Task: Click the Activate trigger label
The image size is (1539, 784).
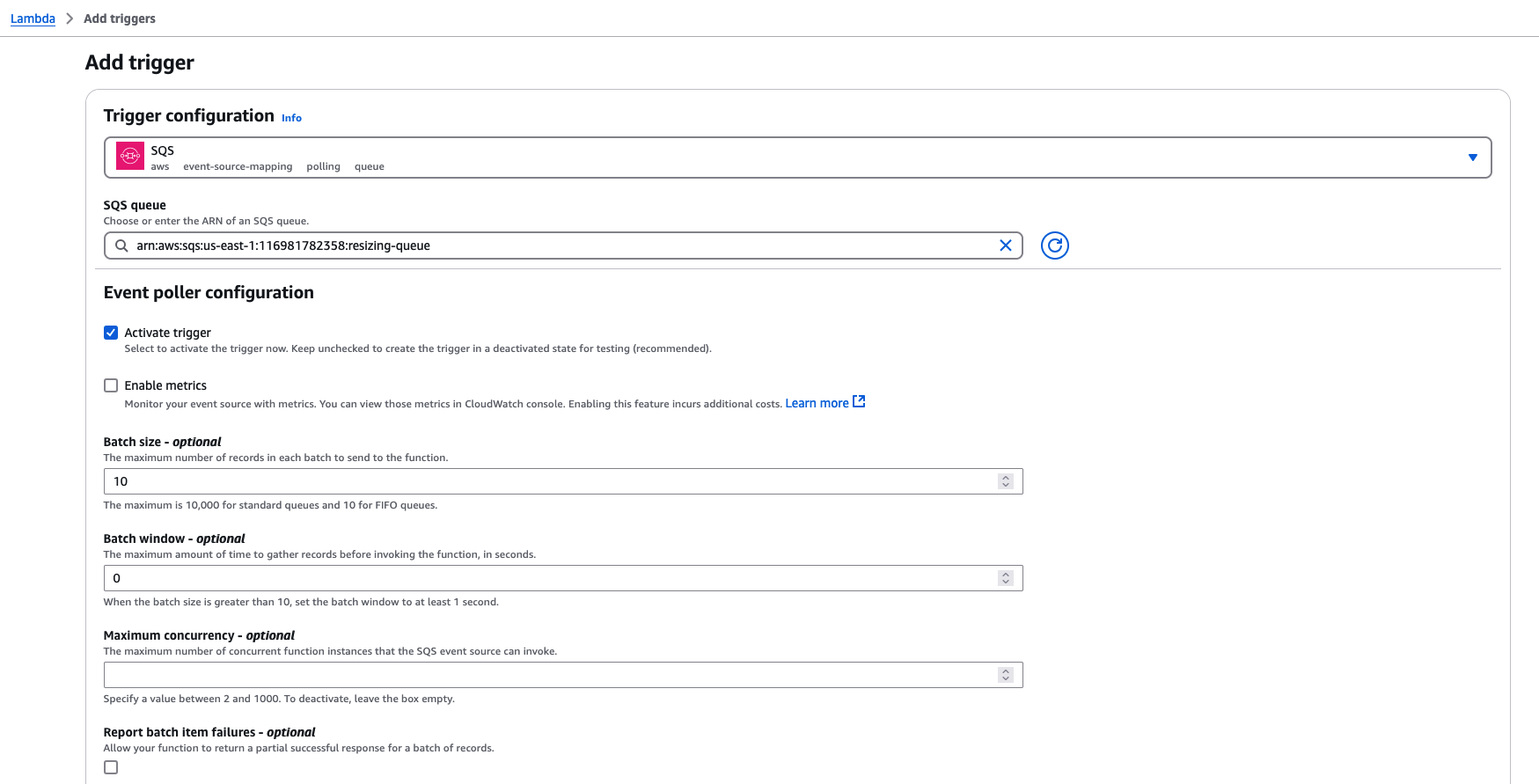Action: pos(168,333)
